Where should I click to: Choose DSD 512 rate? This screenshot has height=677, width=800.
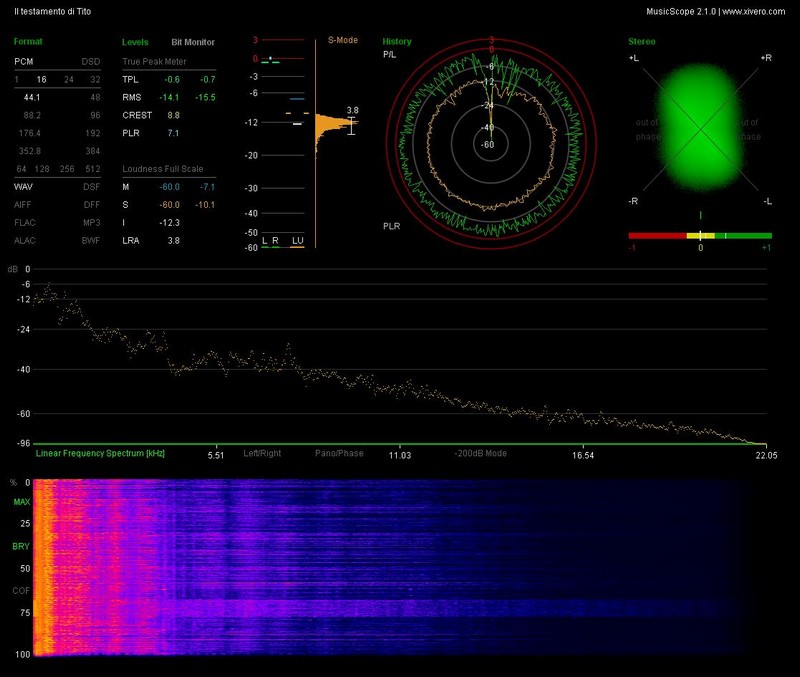point(93,169)
